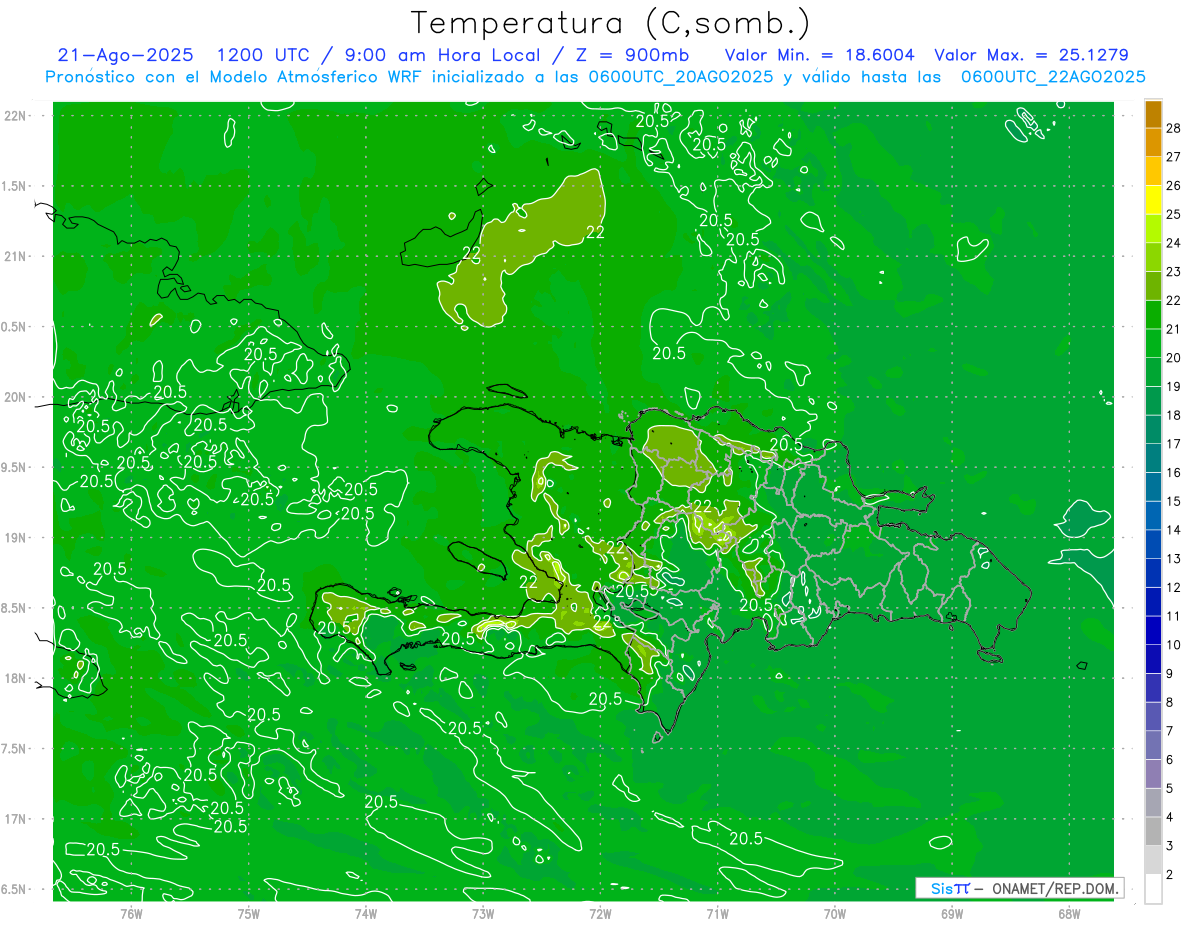Select the date '21-Ago-2025' in the header
The image size is (1200, 927).
[x=125, y=55]
